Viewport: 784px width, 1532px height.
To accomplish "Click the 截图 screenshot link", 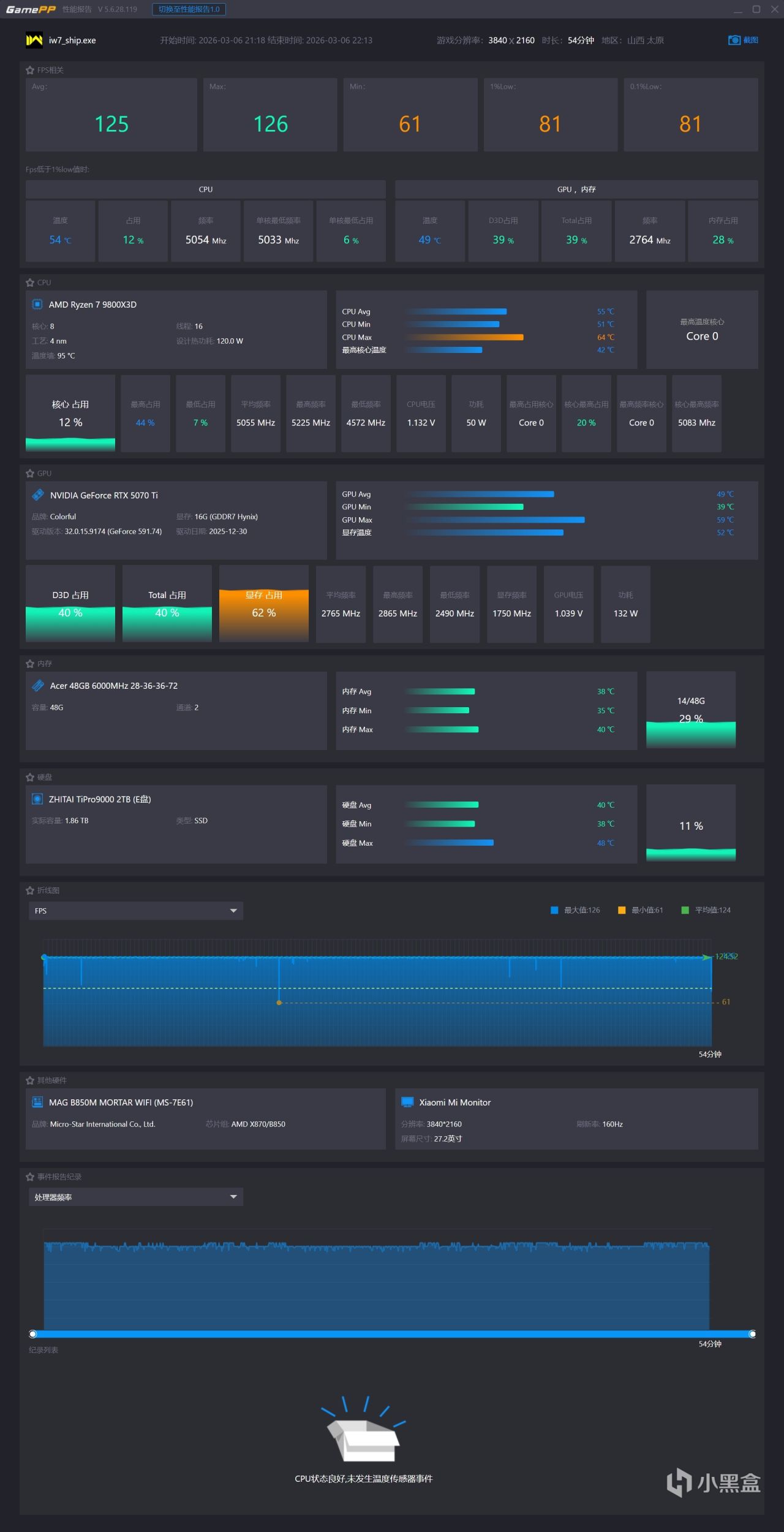I will tap(751, 40).
